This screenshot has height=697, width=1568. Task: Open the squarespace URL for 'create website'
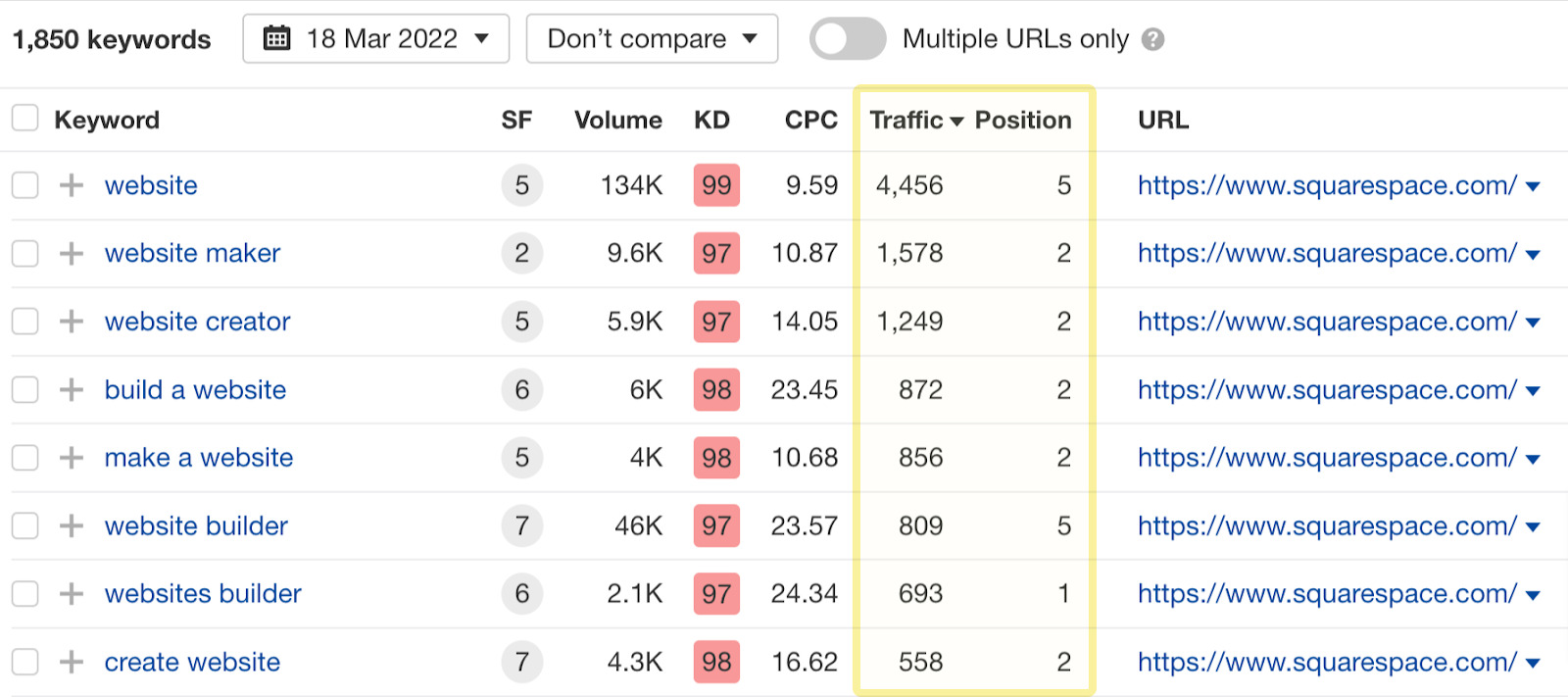point(1327,663)
